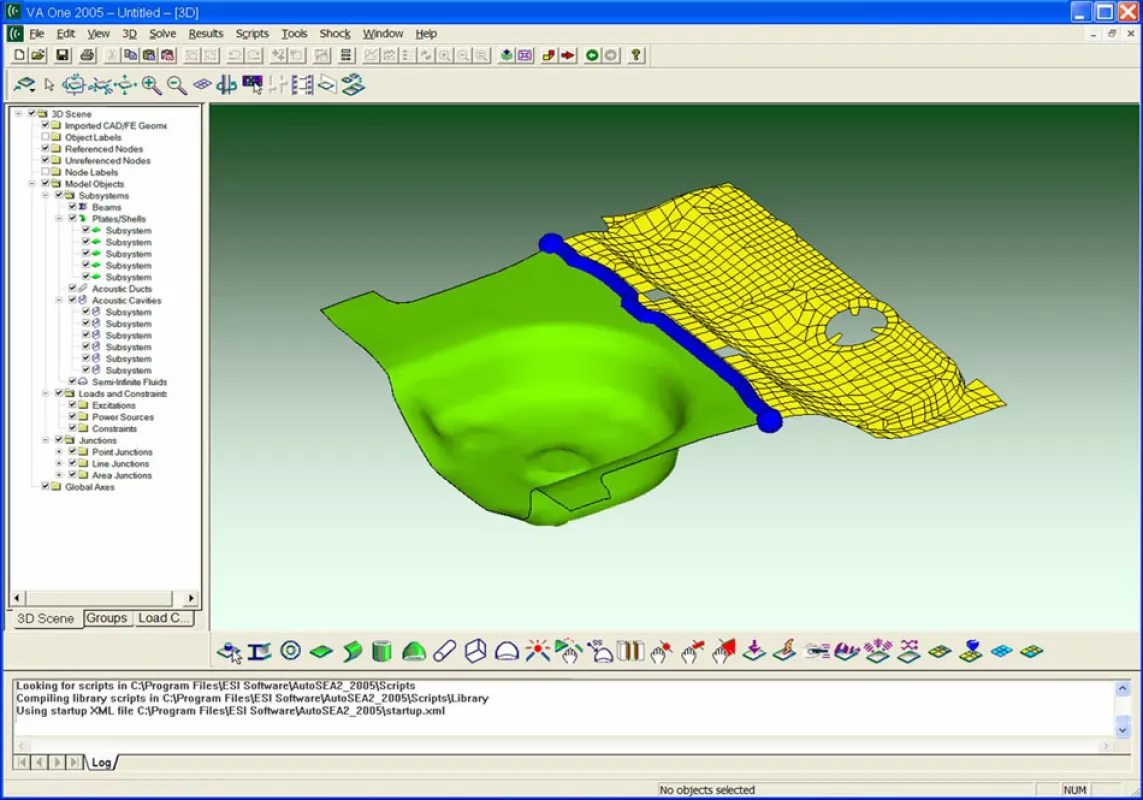The height and width of the screenshot is (800, 1143).
Task: Click the rotate view tool
Action: [73, 85]
